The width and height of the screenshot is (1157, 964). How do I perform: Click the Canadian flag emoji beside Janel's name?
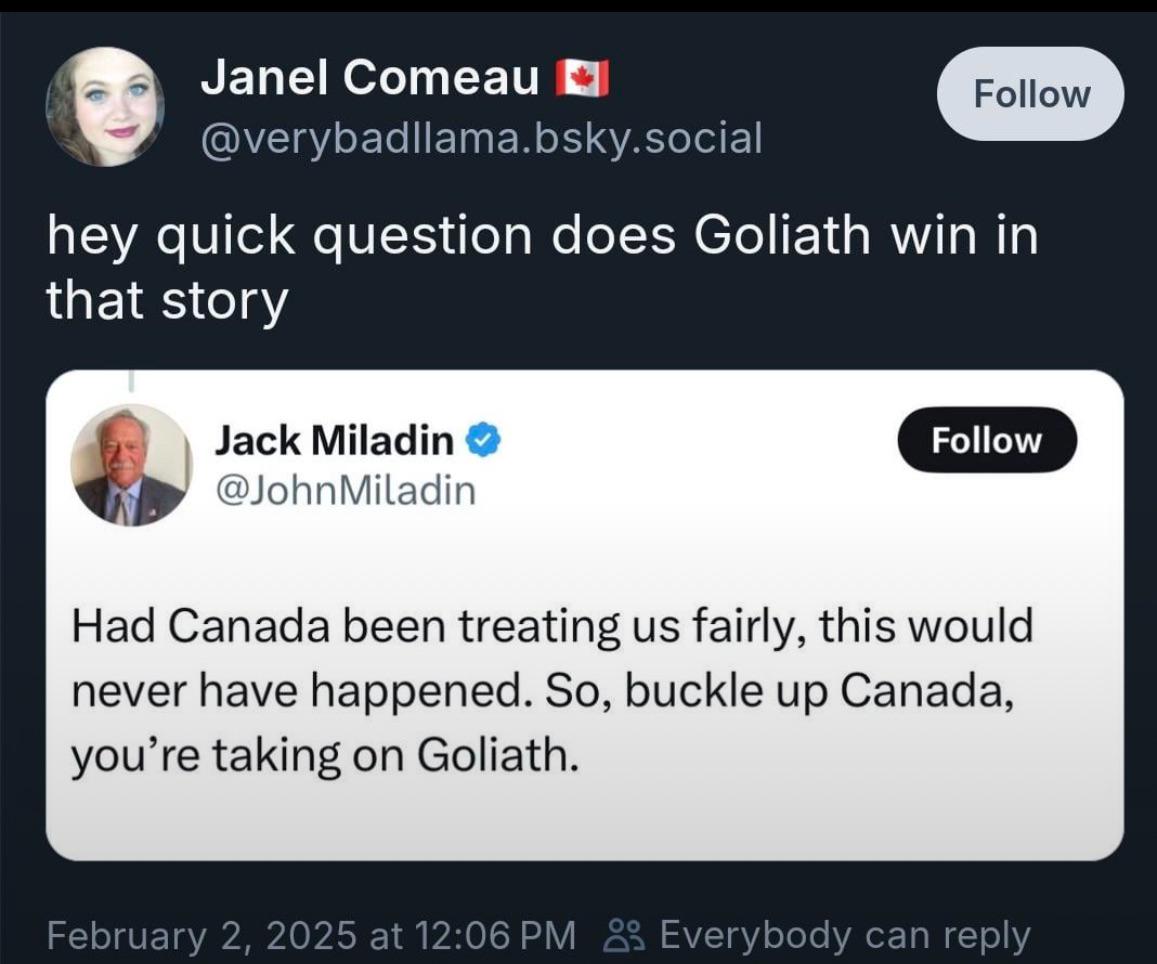pyautogui.click(x=583, y=79)
